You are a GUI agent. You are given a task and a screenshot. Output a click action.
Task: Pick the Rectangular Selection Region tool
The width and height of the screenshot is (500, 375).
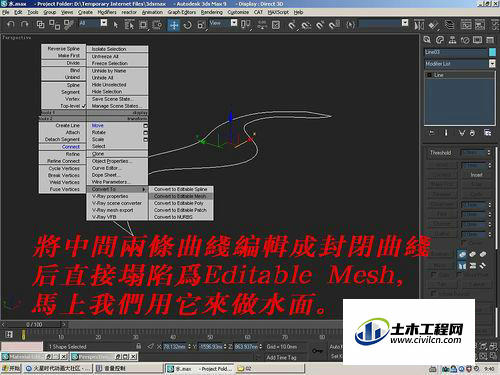[143, 25]
